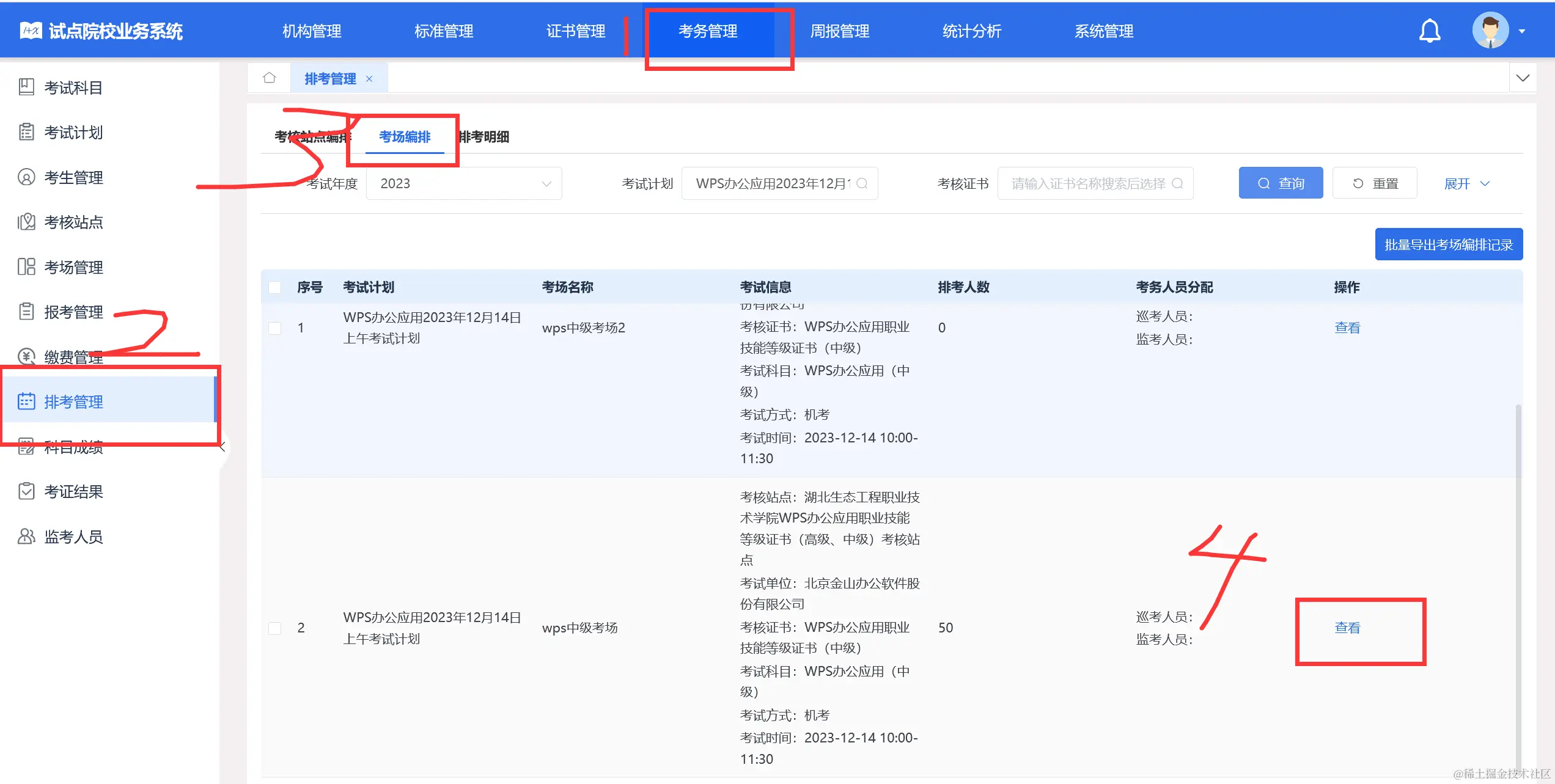
Task: Switch to the 排考明细 tab
Action: tap(485, 137)
